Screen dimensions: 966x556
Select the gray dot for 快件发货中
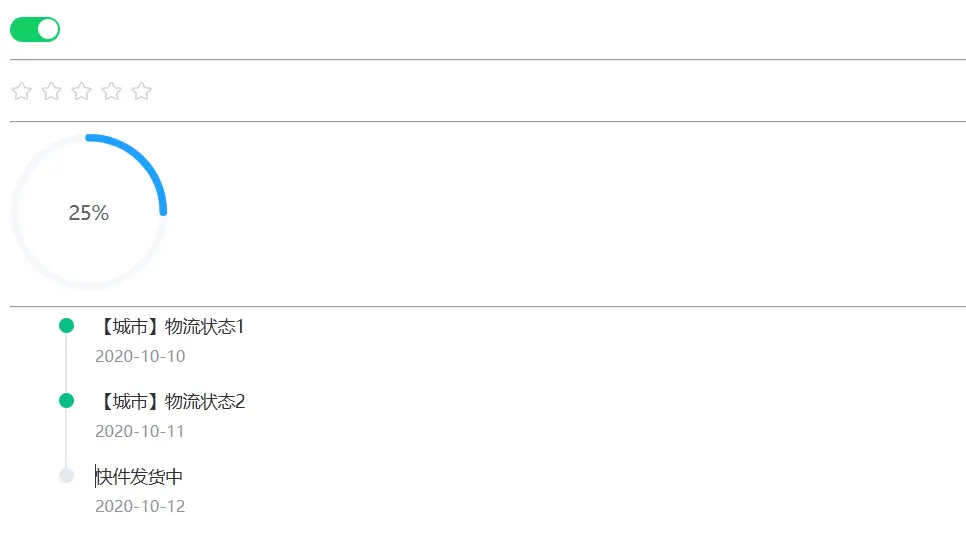coord(67,476)
